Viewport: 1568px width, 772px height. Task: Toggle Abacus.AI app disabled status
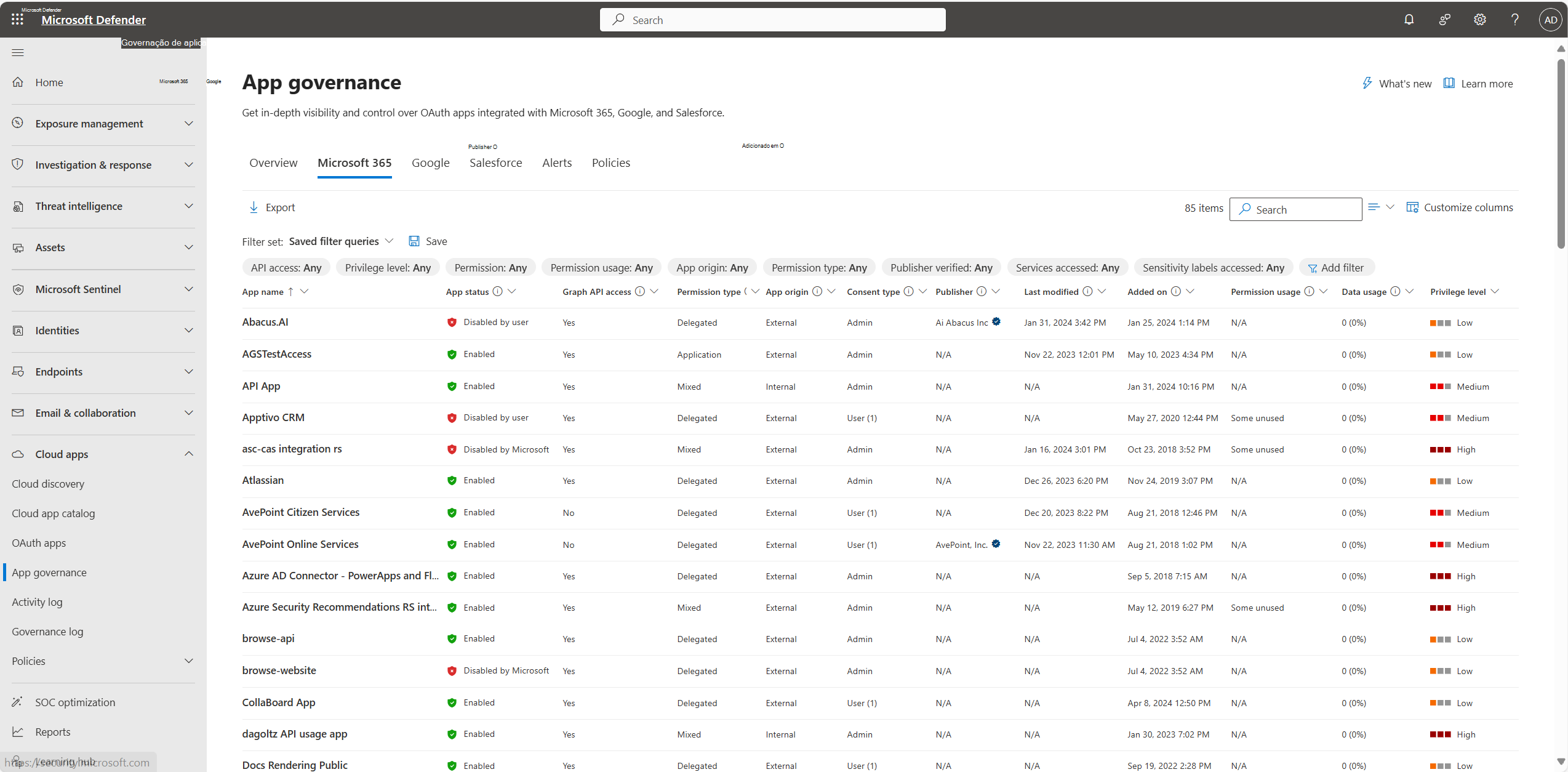(452, 322)
